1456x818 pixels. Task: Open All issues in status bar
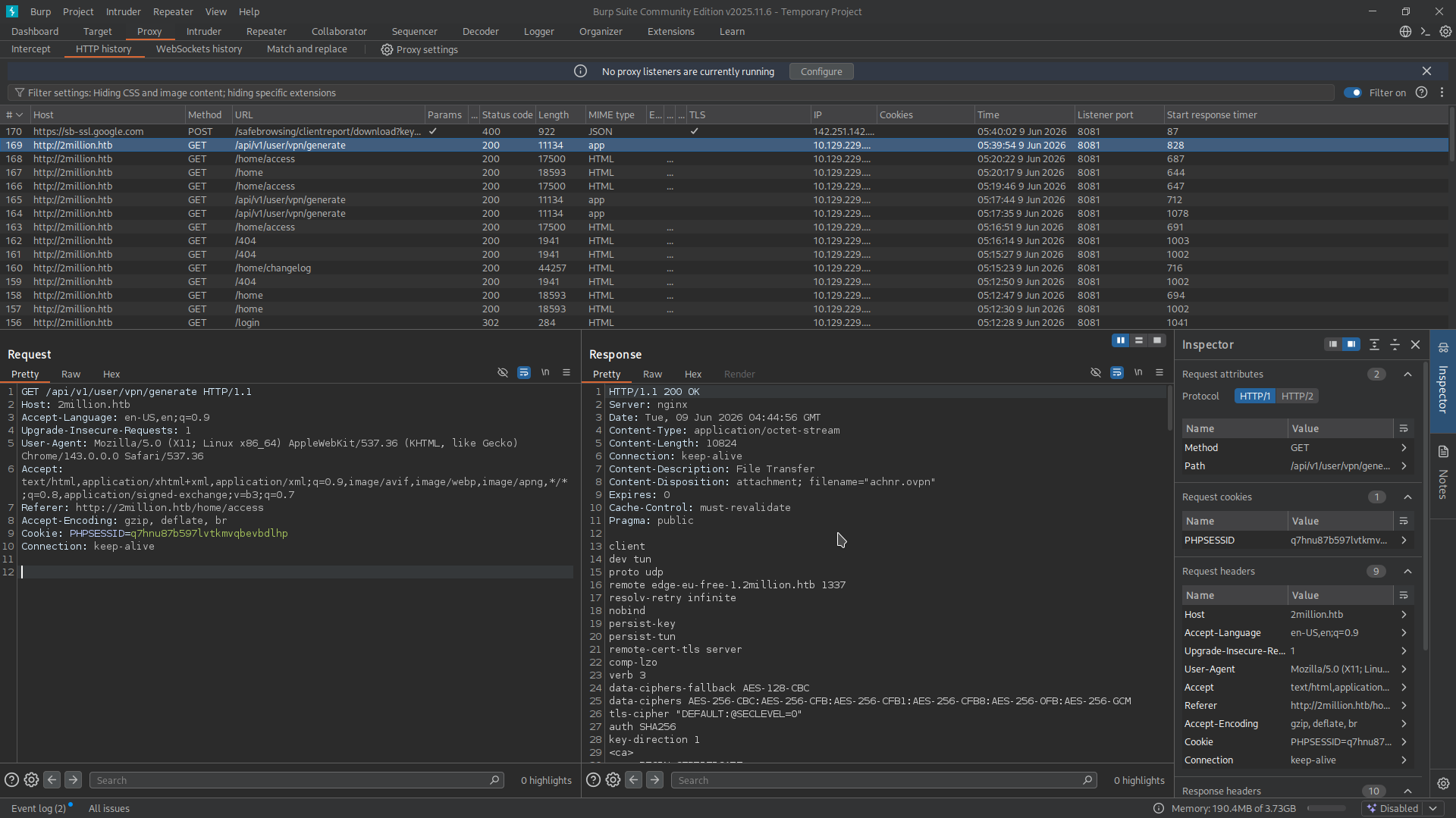(109, 808)
